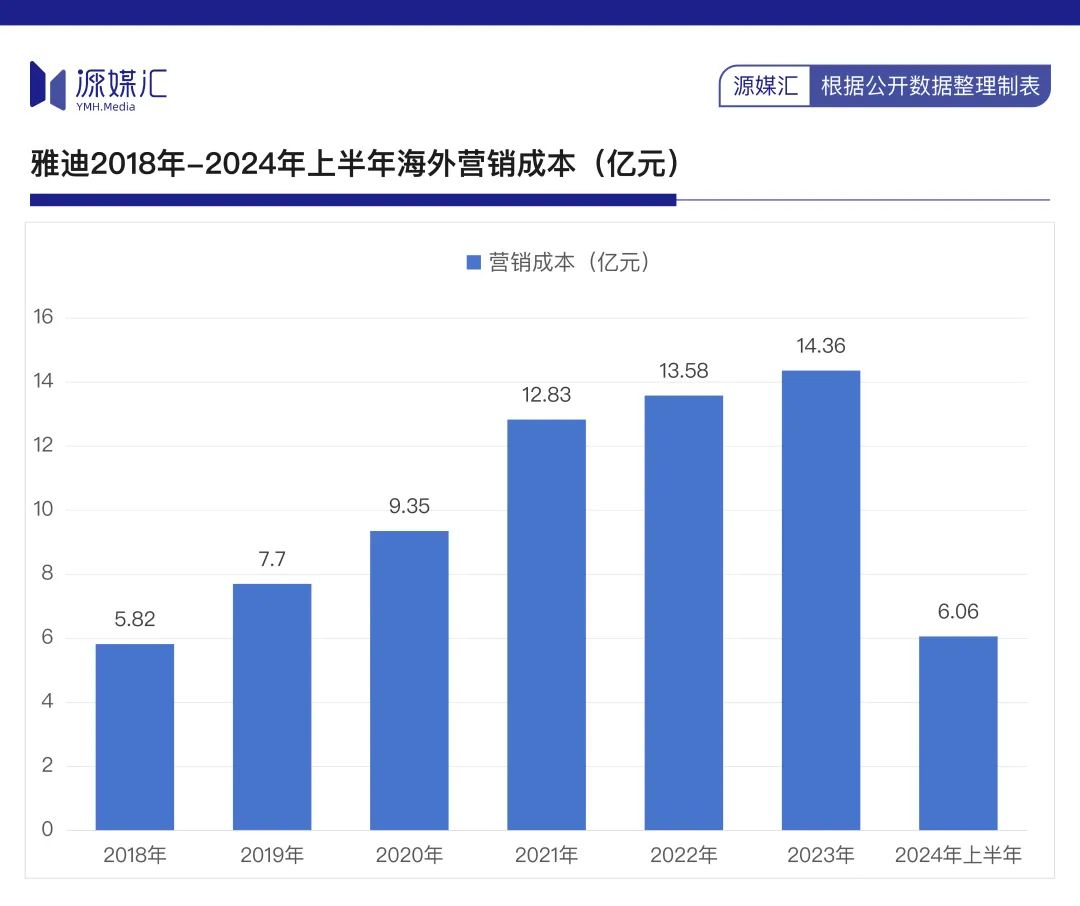
Task: Click the 16 y-axis tick label
Action: pyautogui.click(x=43, y=318)
